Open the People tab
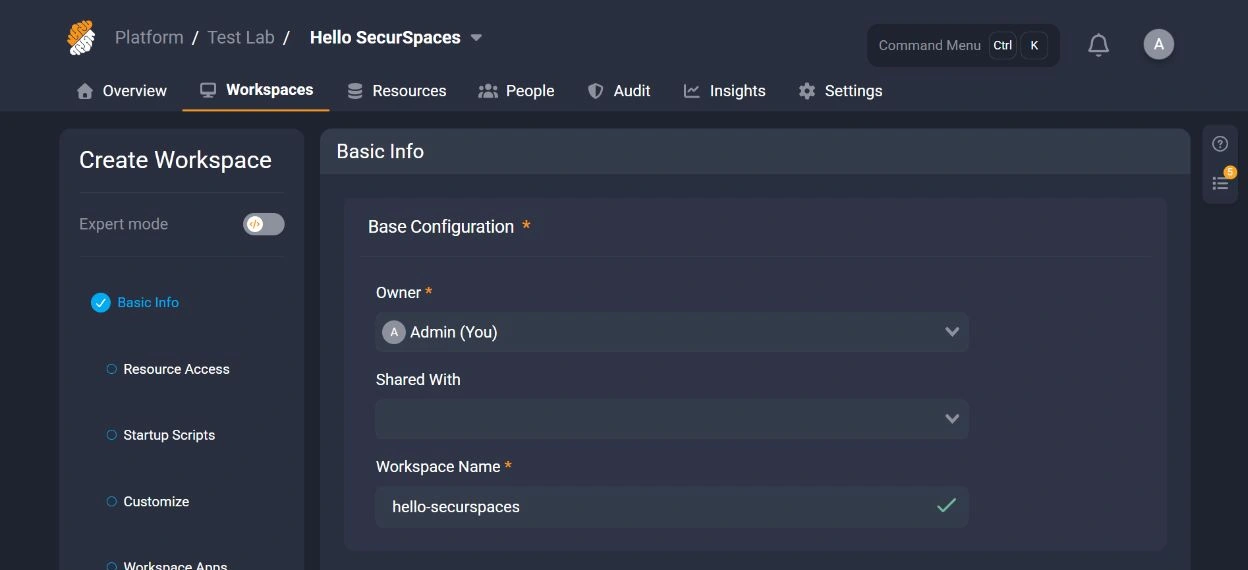This screenshot has height=570, width=1248. coord(516,91)
